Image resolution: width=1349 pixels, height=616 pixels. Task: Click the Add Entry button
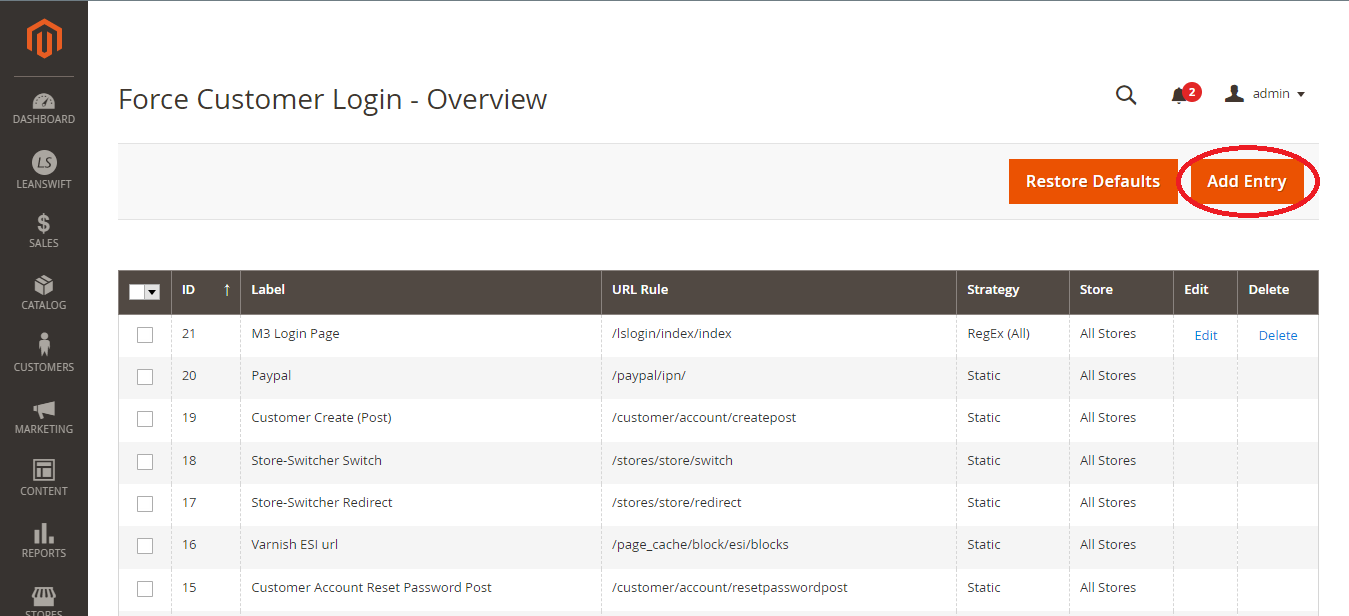coord(1247,181)
